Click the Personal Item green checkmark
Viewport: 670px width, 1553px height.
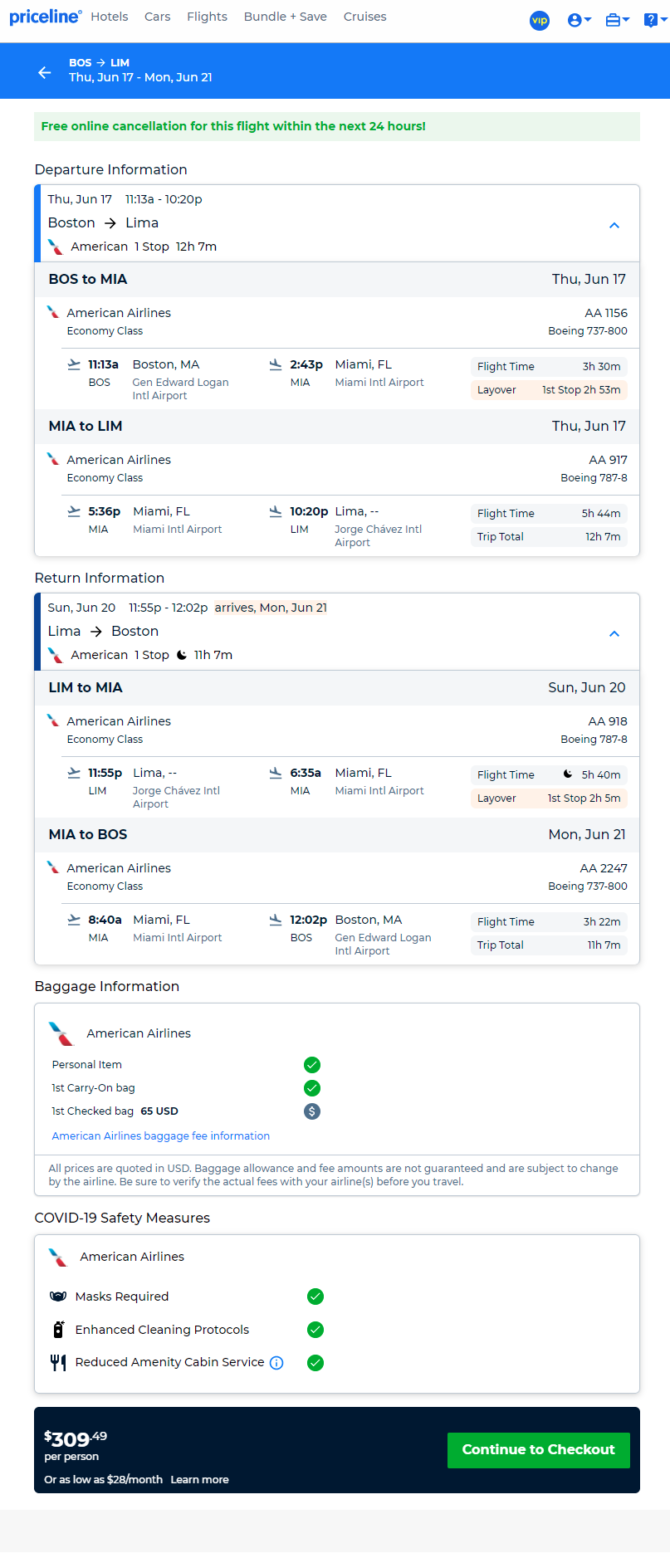312,1065
